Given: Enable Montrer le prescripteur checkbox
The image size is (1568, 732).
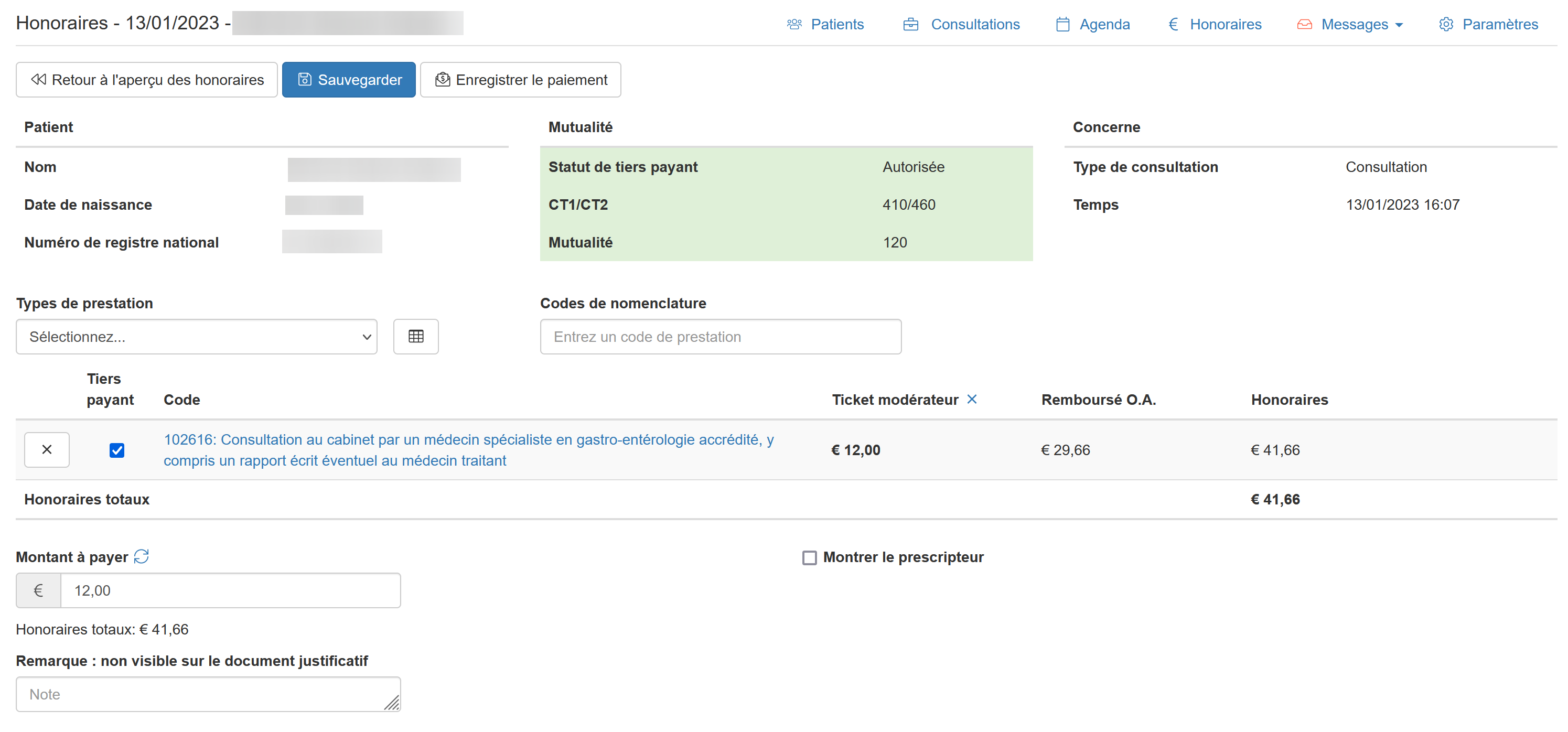Looking at the screenshot, I should (x=809, y=557).
